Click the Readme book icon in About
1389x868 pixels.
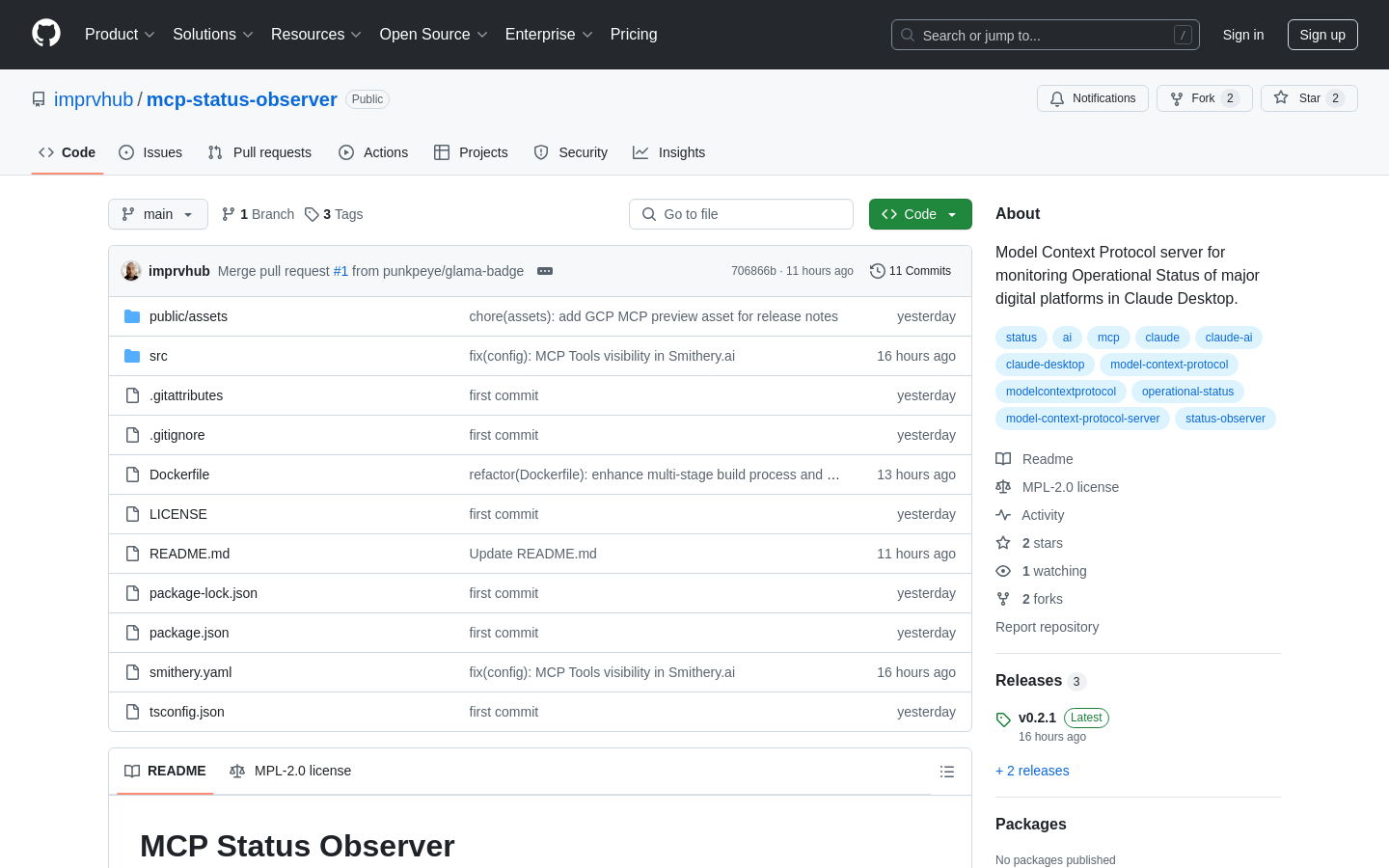click(x=1003, y=459)
